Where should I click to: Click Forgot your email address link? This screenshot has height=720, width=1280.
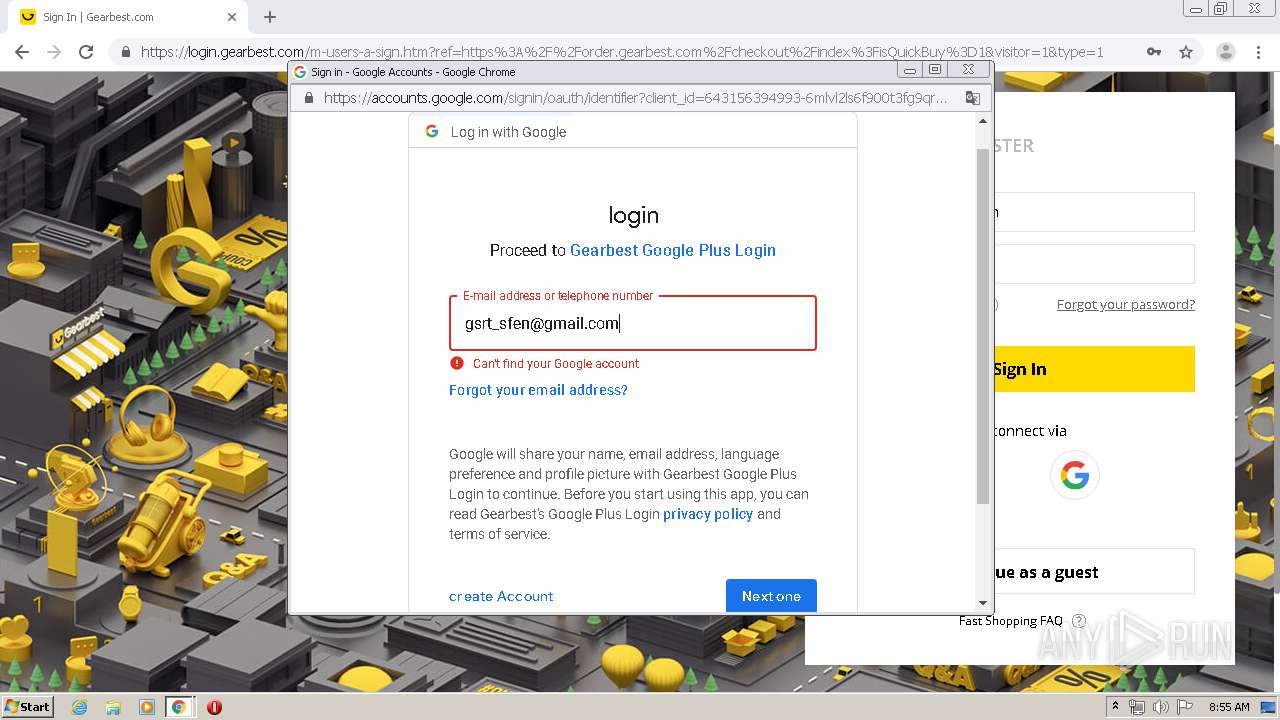[x=538, y=390]
